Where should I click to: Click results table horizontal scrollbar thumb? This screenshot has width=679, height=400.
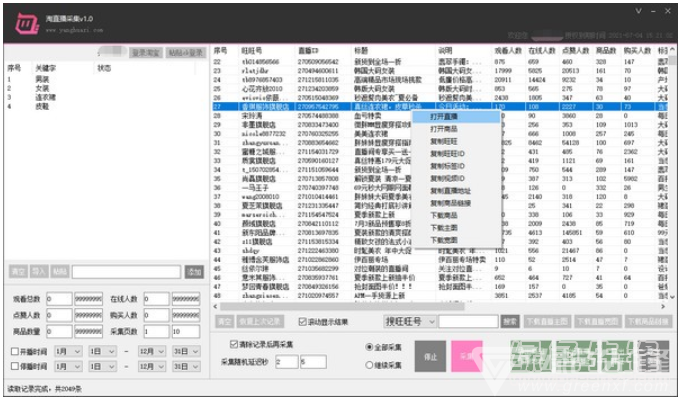[x=342, y=306]
